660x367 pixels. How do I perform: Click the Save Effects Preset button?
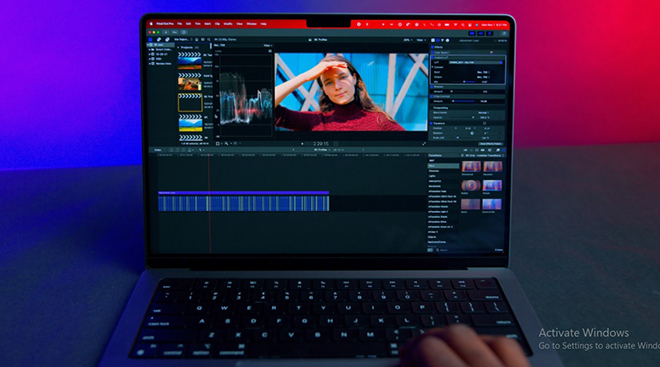[x=490, y=144]
